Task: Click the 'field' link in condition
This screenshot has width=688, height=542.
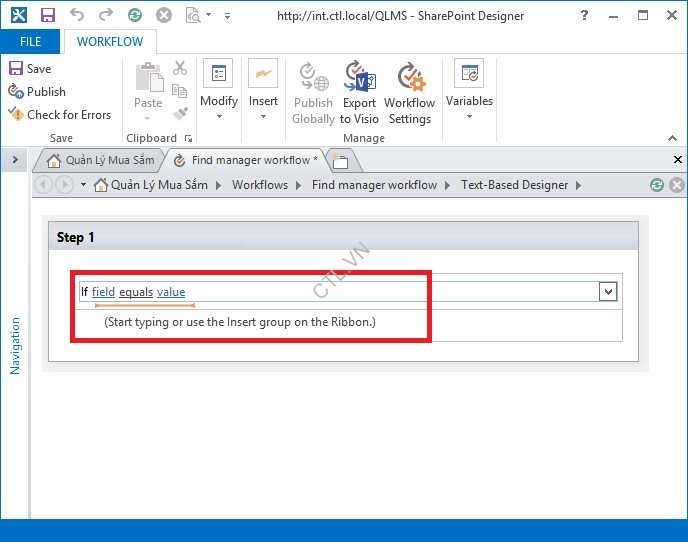Action: click(103, 292)
